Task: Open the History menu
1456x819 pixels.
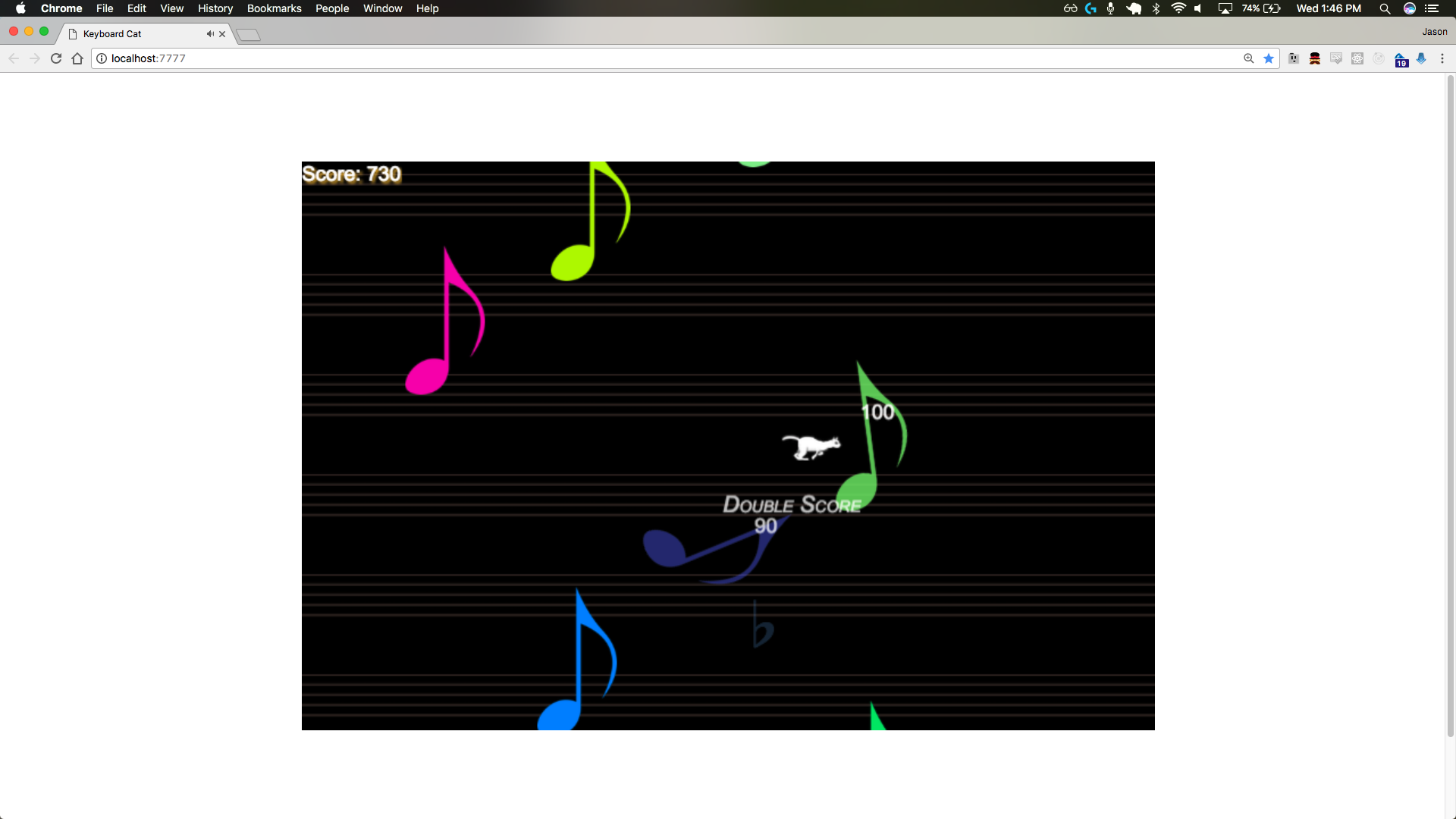Action: [x=215, y=8]
